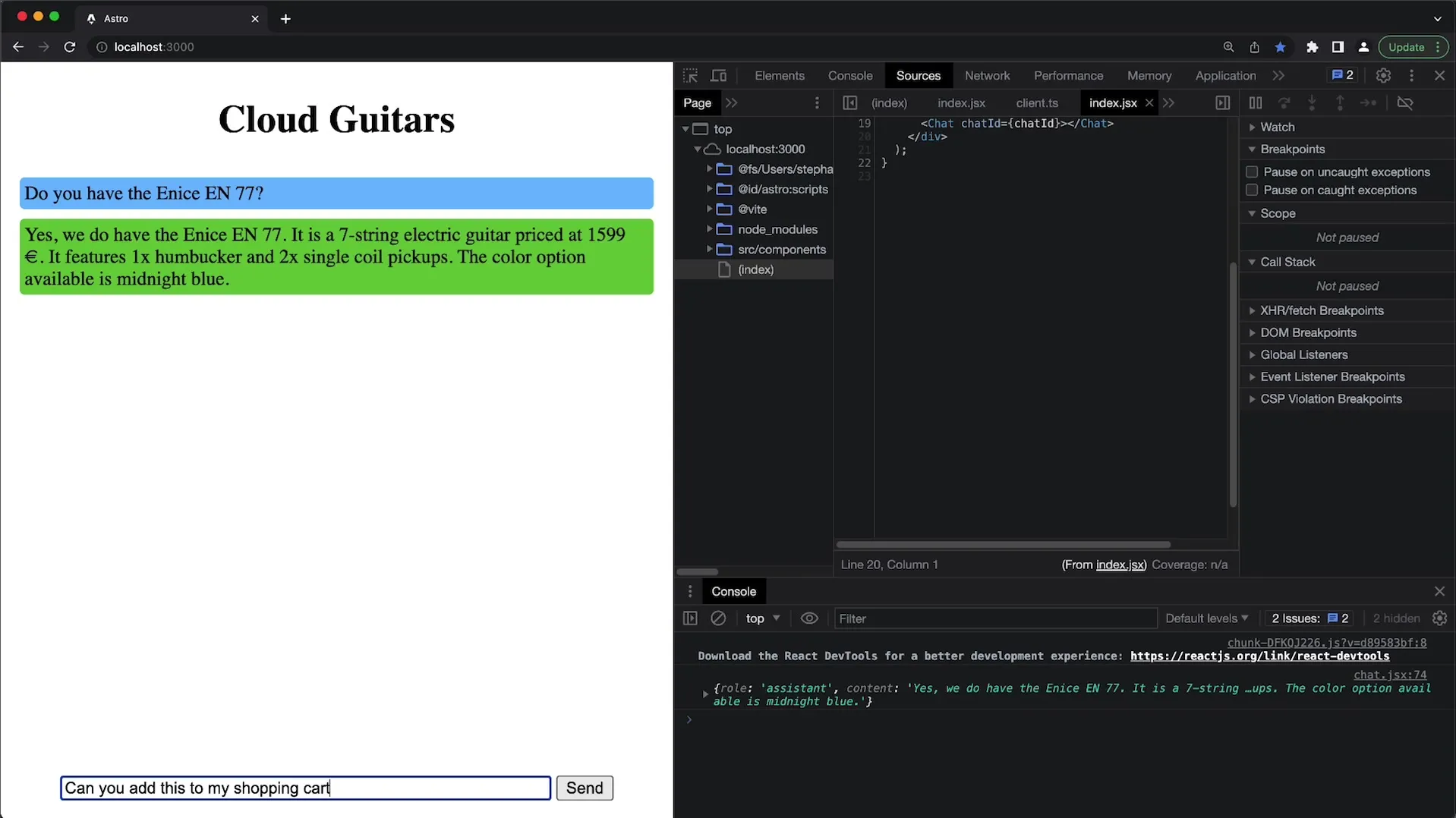1456x818 pixels.
Task: Switch to the Performance tab
Action: point(1068,76)
